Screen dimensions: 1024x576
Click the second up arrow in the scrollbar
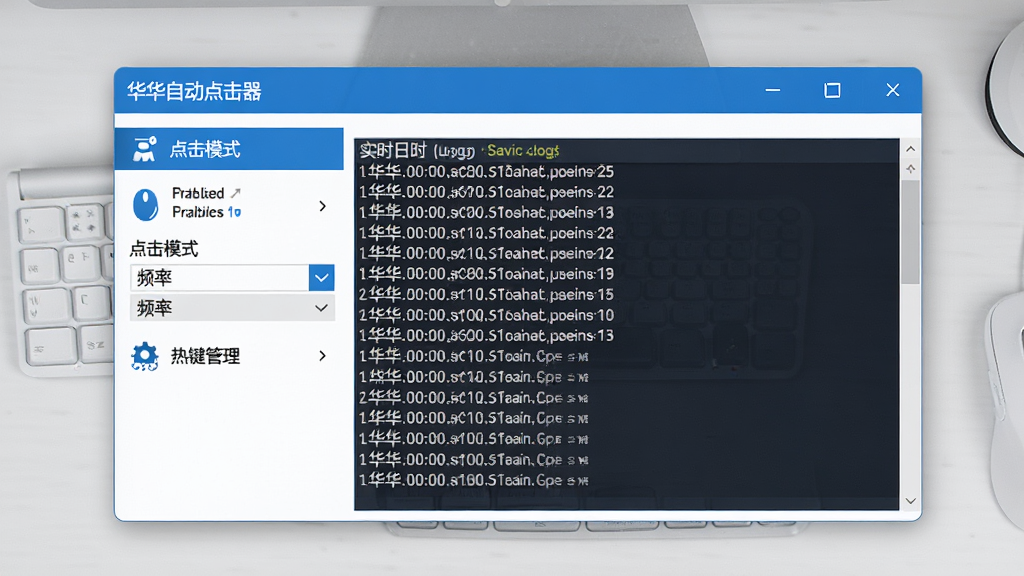tap(910, 169)
